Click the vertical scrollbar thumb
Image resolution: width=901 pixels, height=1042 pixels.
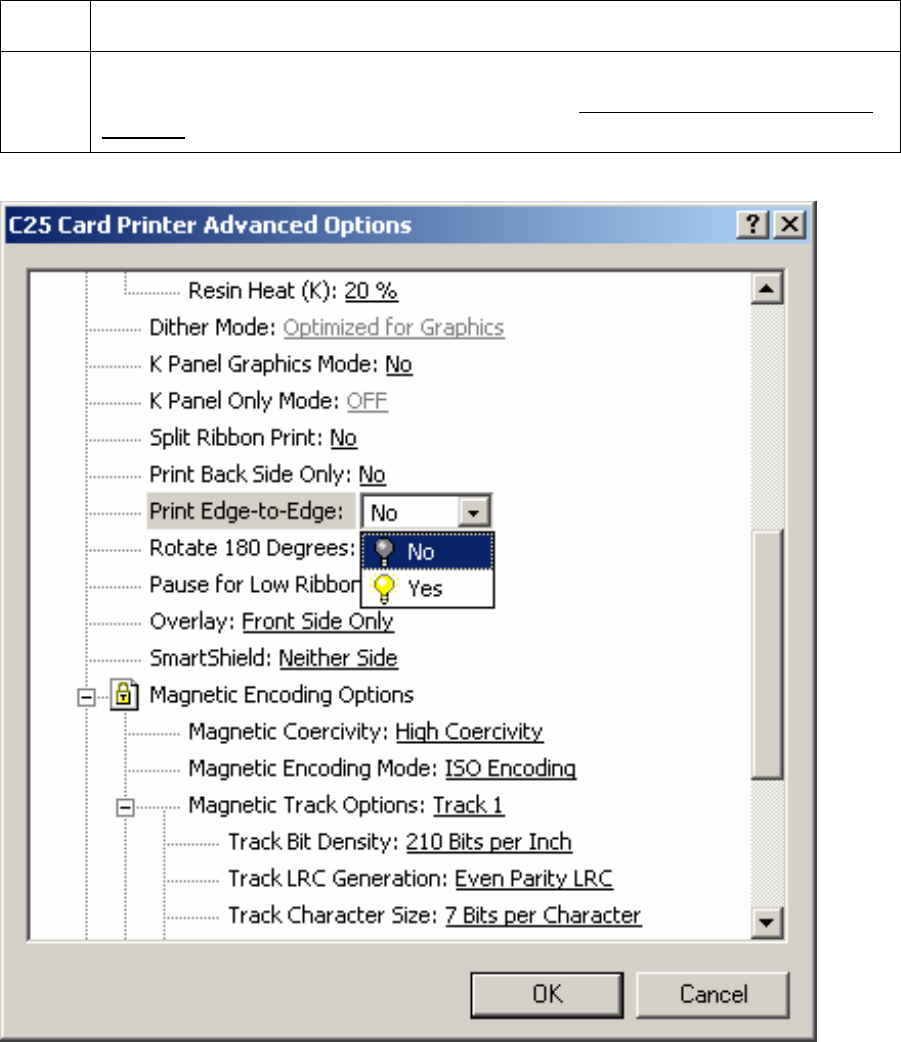tap(767, 654)
